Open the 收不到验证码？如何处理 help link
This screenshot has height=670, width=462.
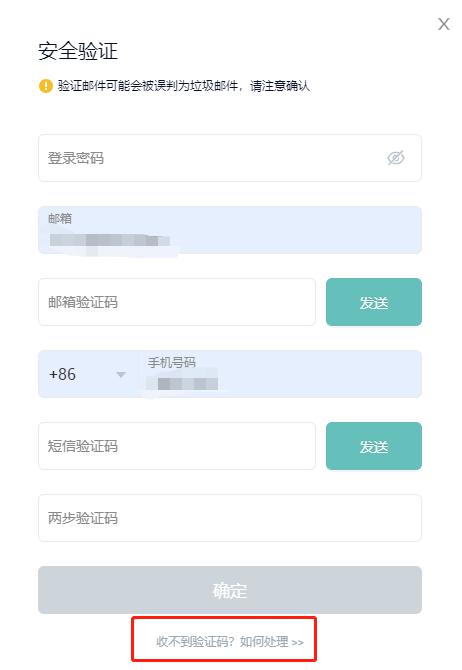tap(230, 641)
